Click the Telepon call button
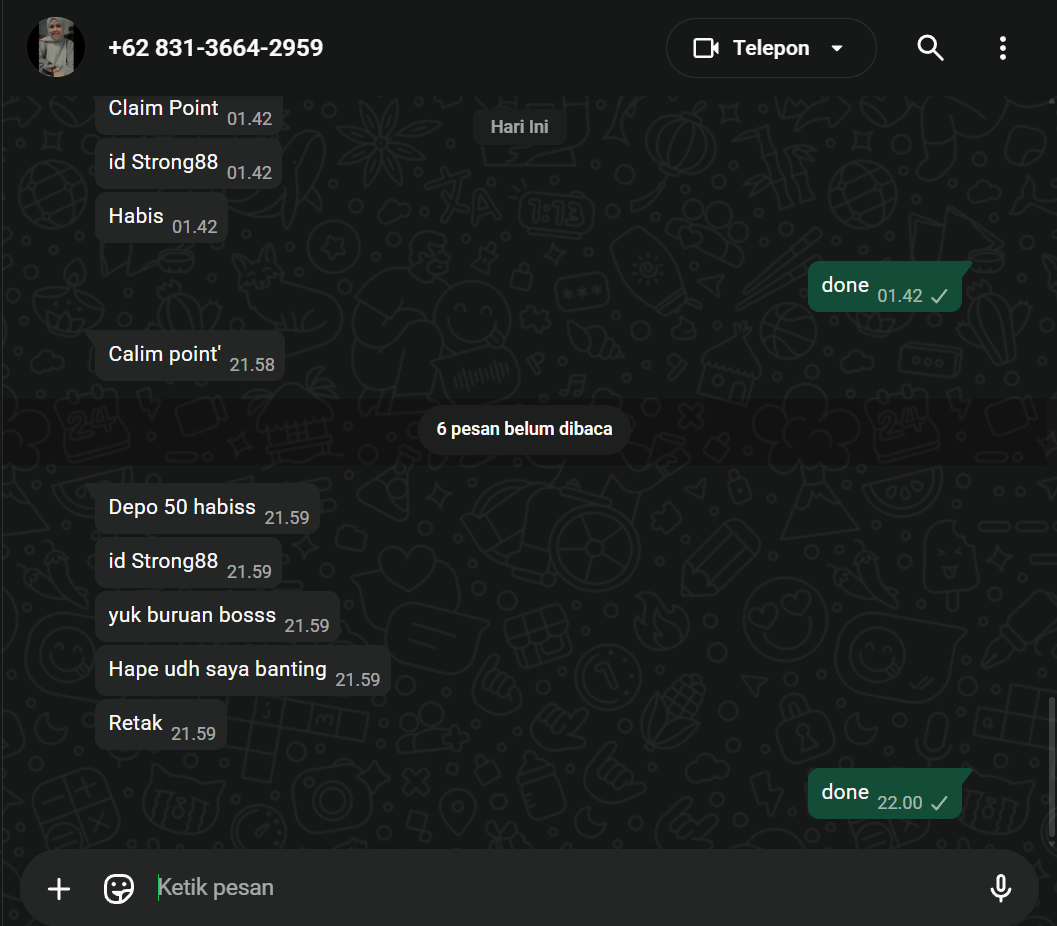The image size is (1057, 926). tap(771, 48)
